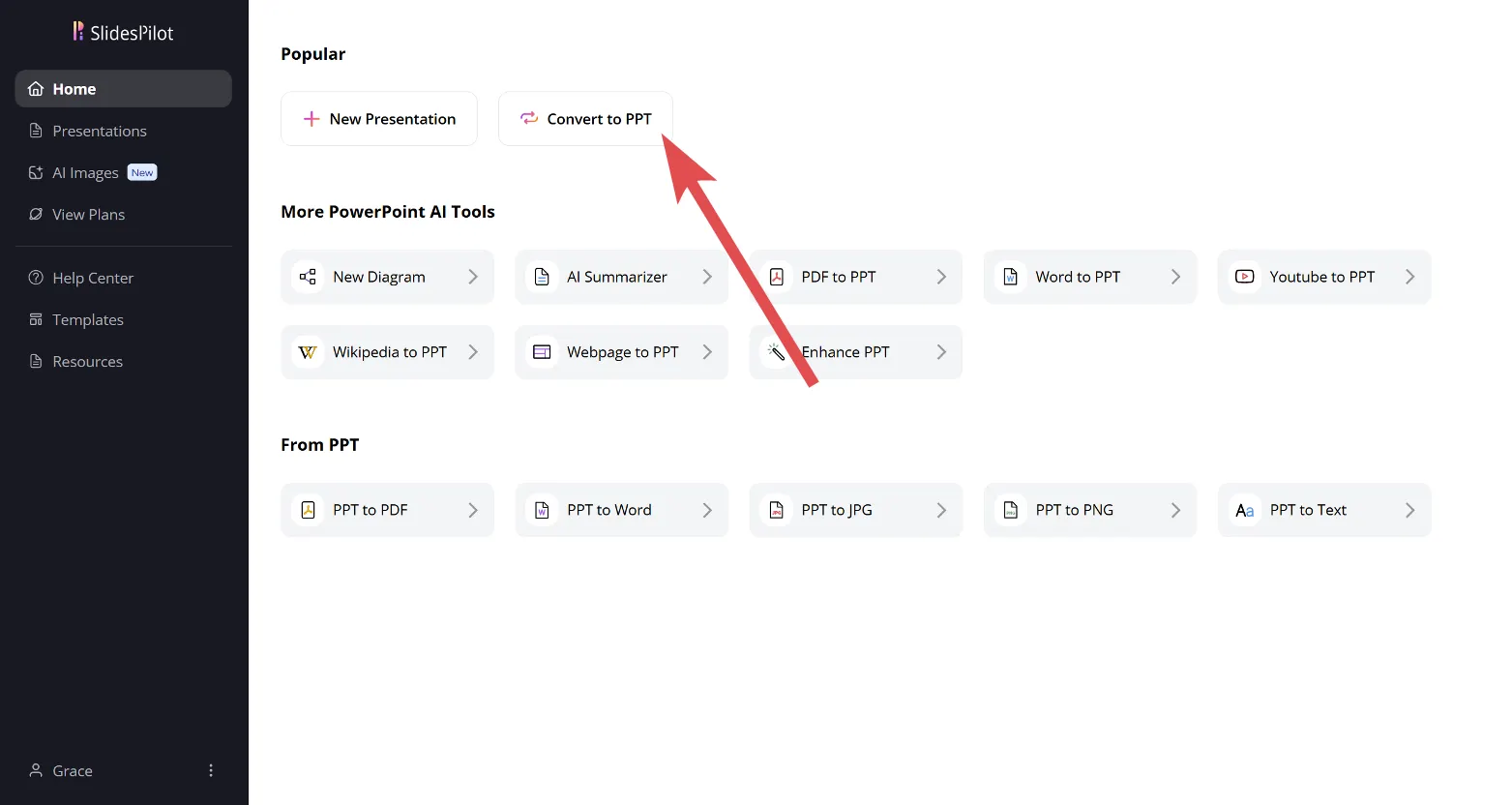Select Templates in the sidebar
The height and width of the screenshot is (805, 1512).
click(x=88, y=319)
